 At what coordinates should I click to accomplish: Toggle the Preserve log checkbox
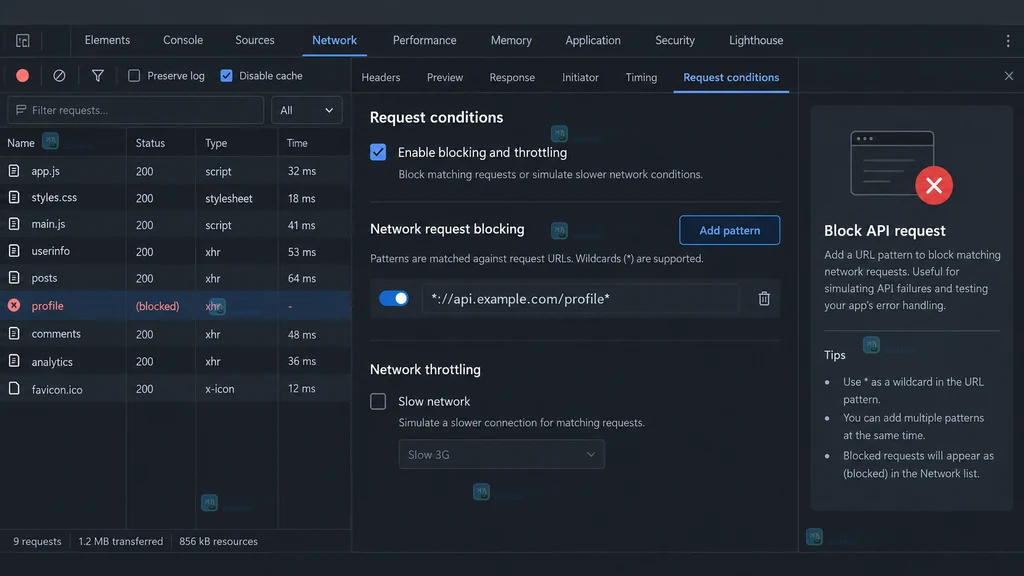tap(134, 76)
